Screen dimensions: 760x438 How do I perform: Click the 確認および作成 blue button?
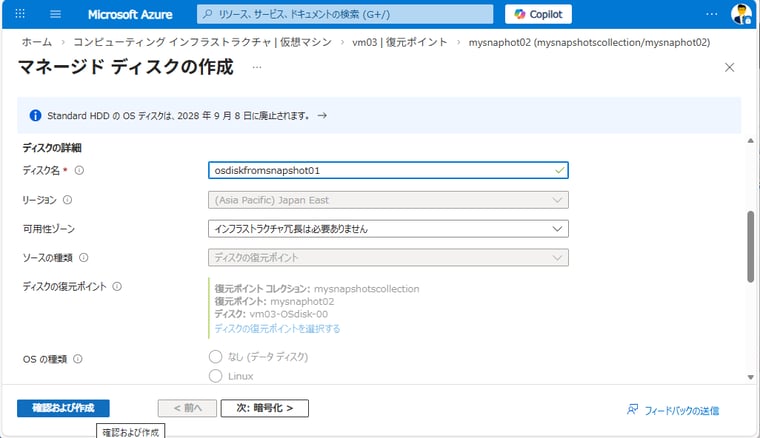tap(63, 408)
